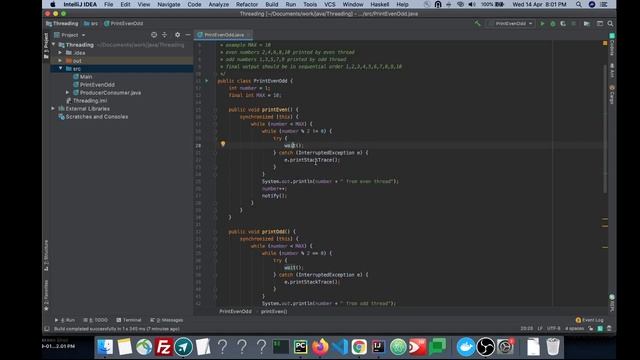Toggle the Event Log tool window
Screen dimensions: 640x360
[589, 320]
